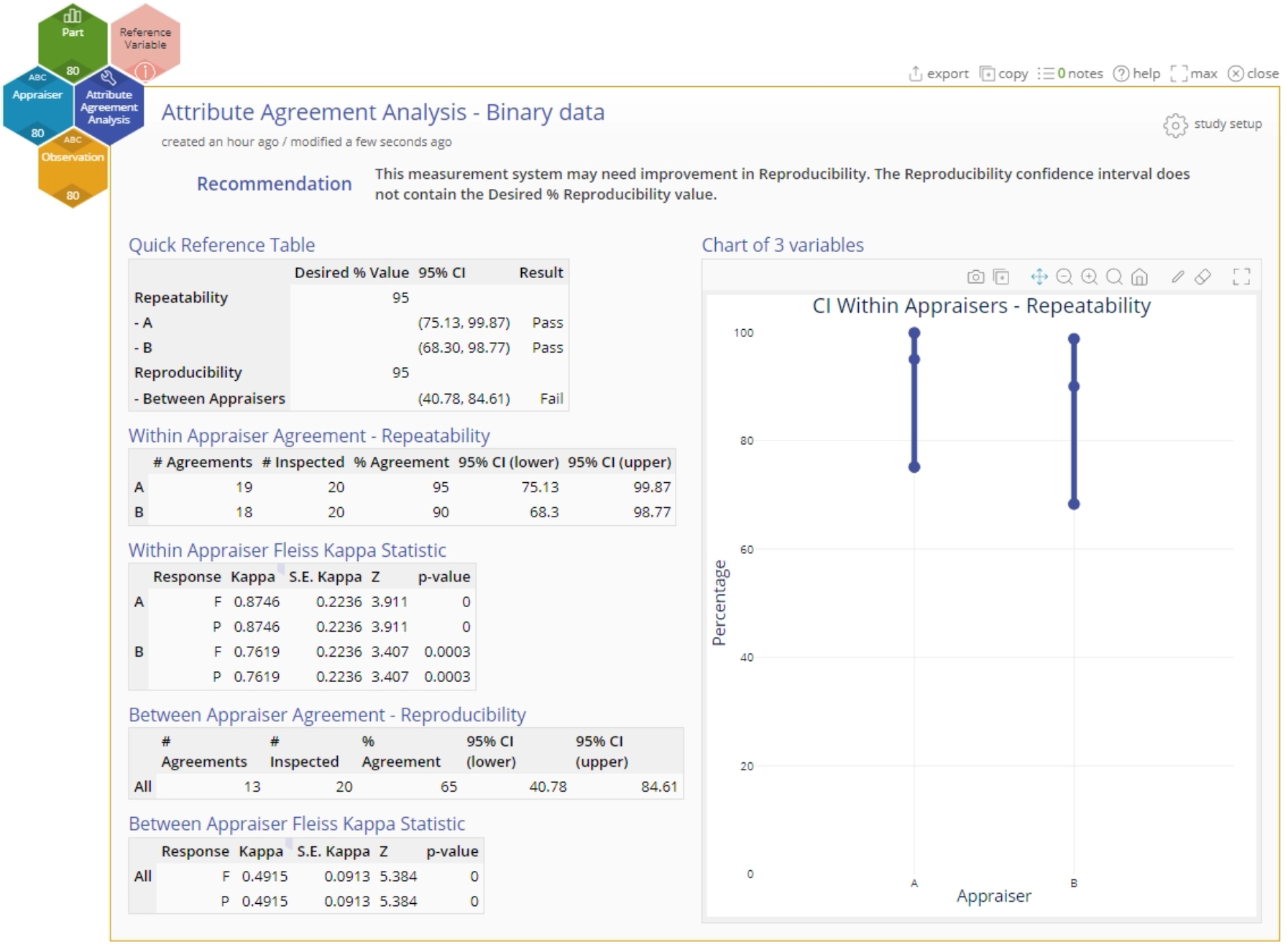This screenshot has height=947, width=1288.
Task: Select the eraser tool on chart
Action: (1202, 277)
